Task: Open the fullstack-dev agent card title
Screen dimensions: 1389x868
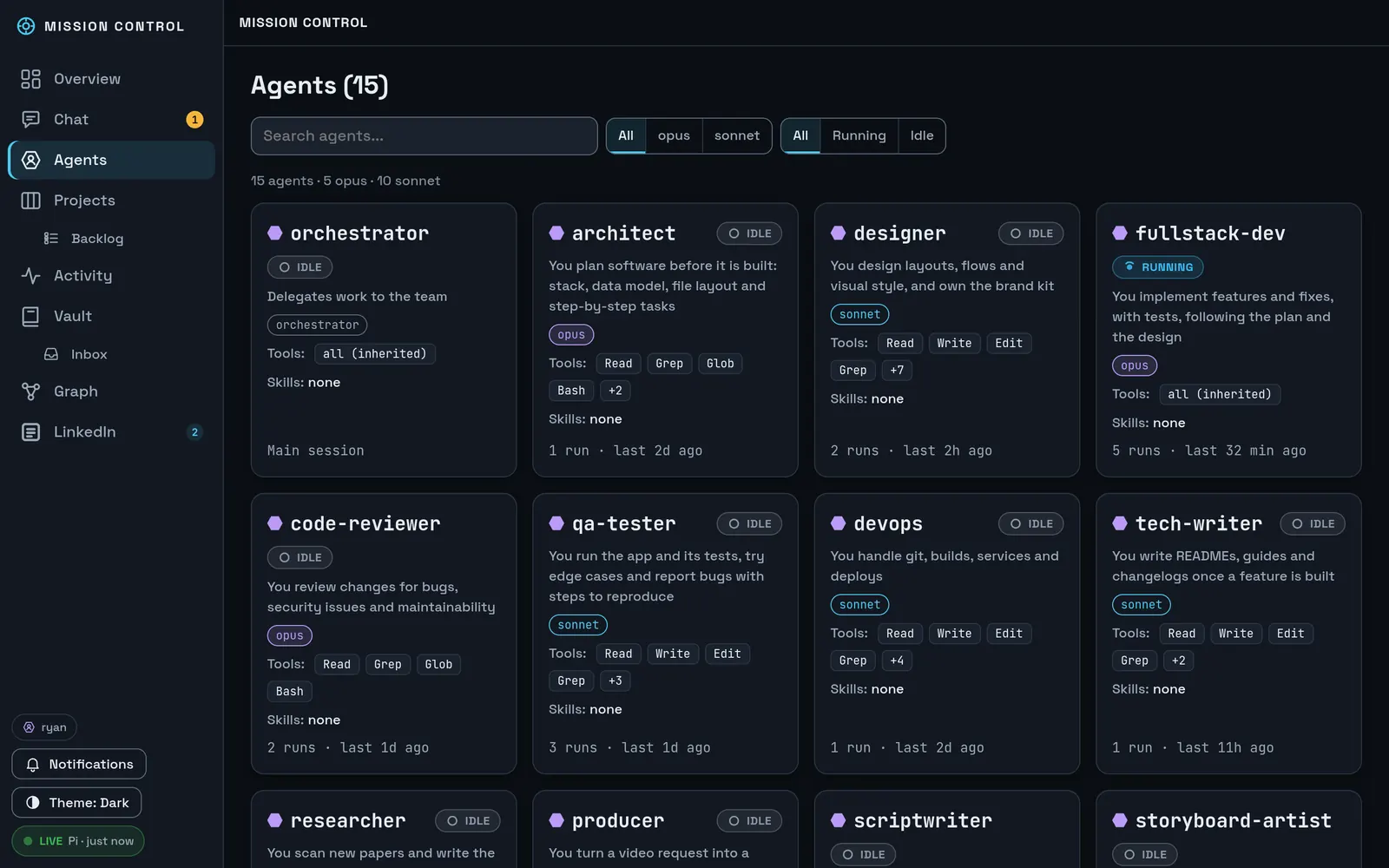Action: pos(1210,233)
